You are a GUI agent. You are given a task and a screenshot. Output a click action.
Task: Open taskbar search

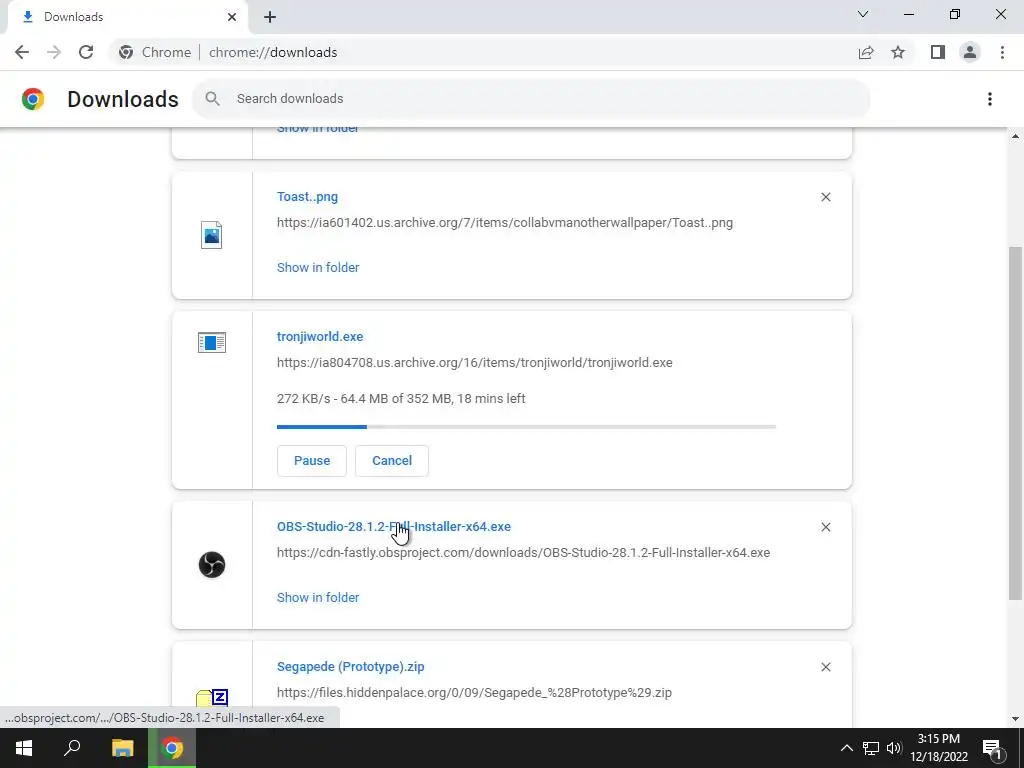pyautogui.click(x=72, y=748)
